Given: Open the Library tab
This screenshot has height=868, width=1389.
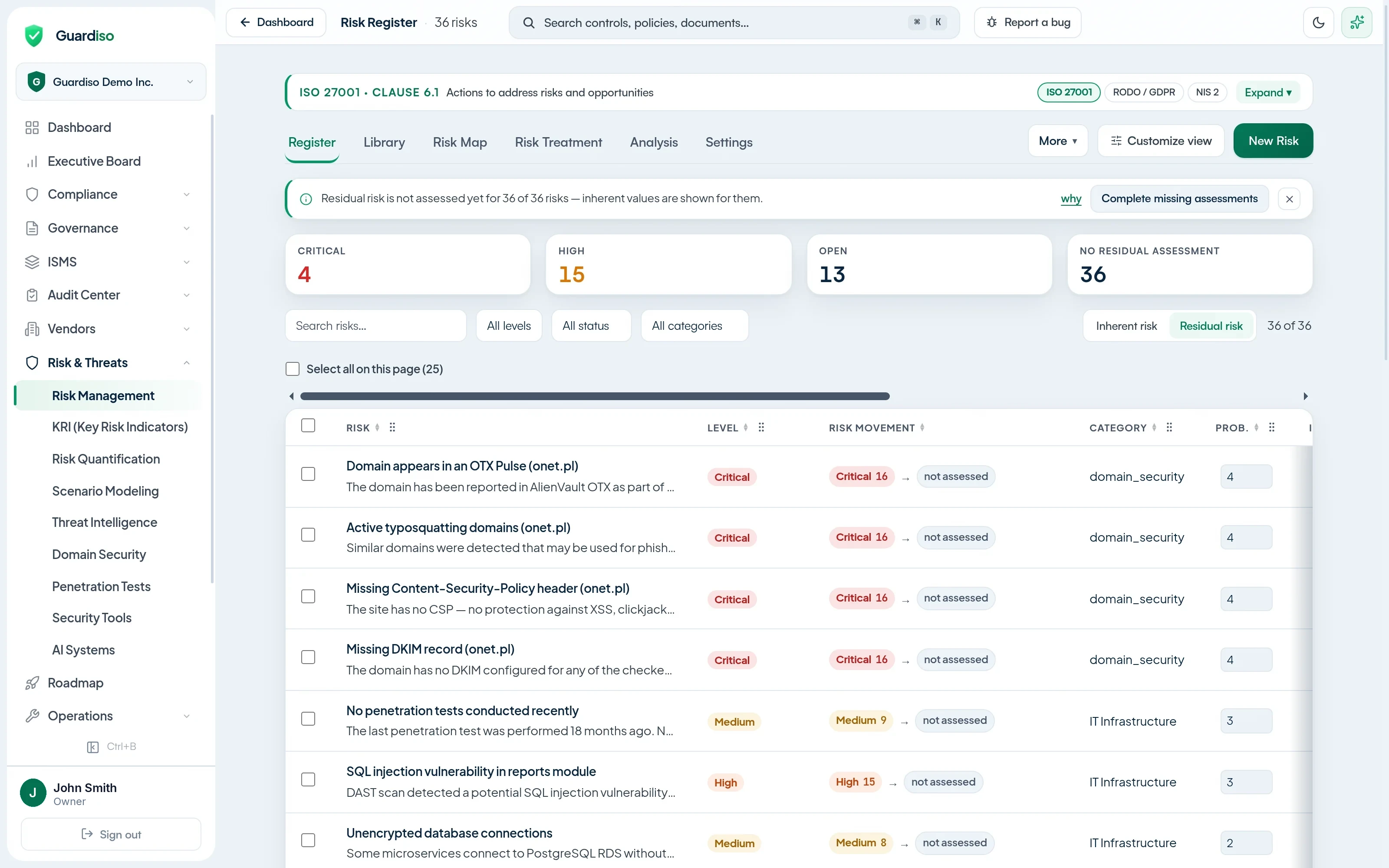Looking at the screenshot, I should [x=384, y=142].
